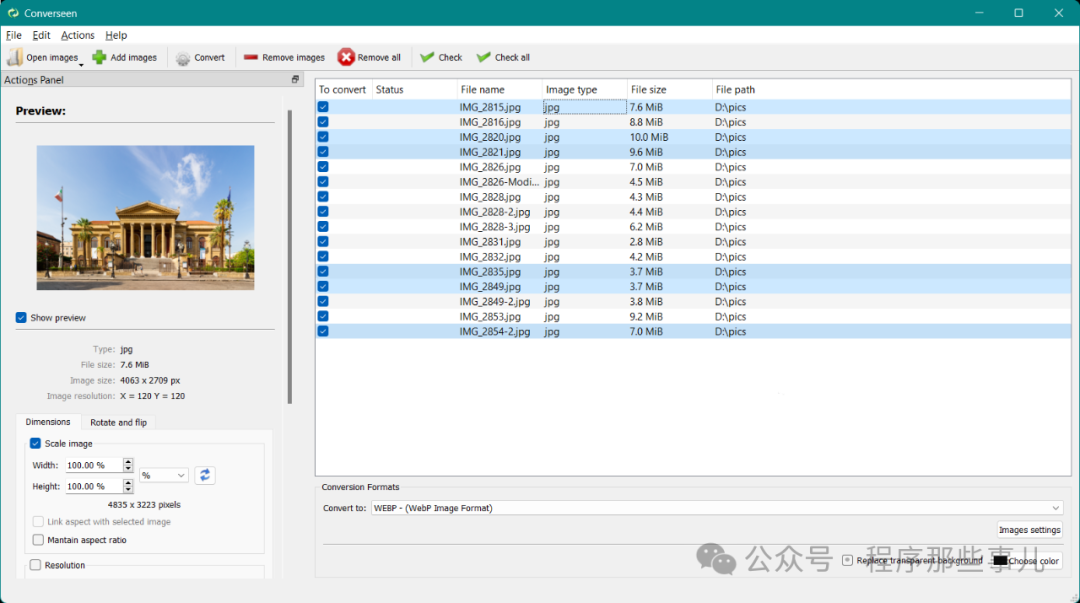Uncheck IMG_2826.jpg conversion checkbox
The width and height of the screenshot is (1080, 603).
(x=323, y=167)
